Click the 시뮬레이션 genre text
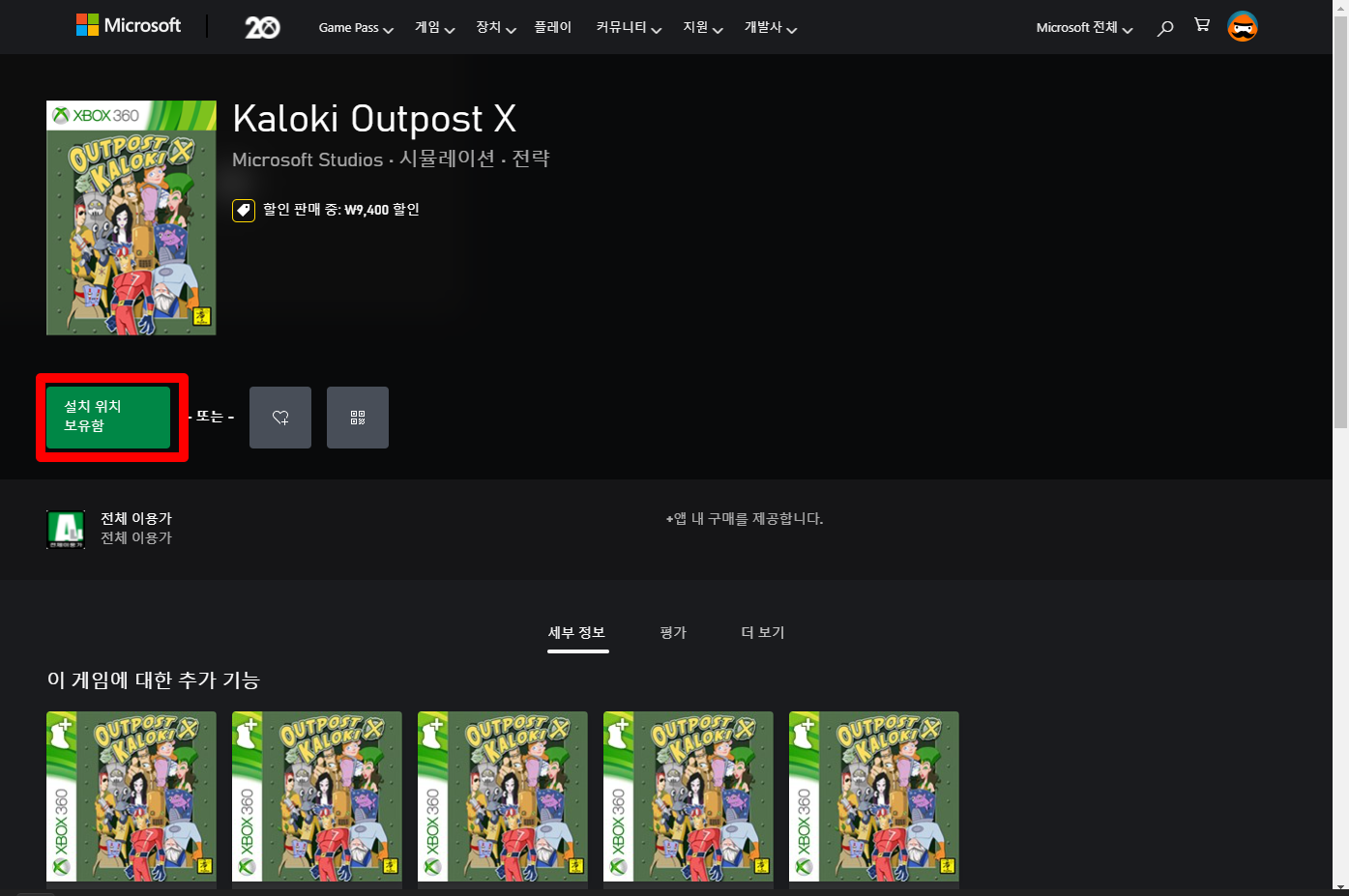 tap(447, 159)
